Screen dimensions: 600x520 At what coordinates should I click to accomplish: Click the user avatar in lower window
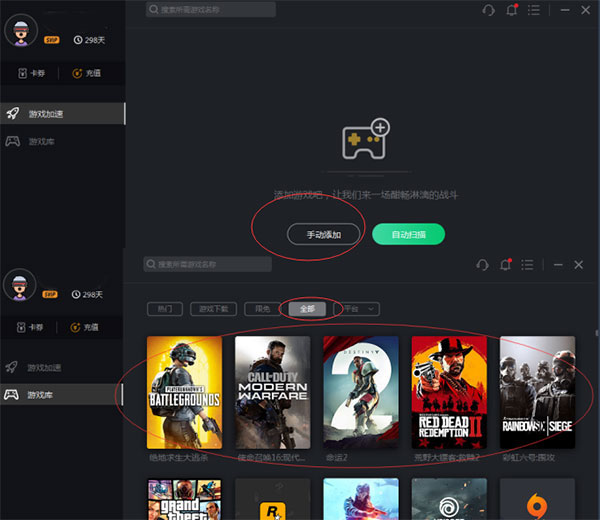click(x=20, y=285)
